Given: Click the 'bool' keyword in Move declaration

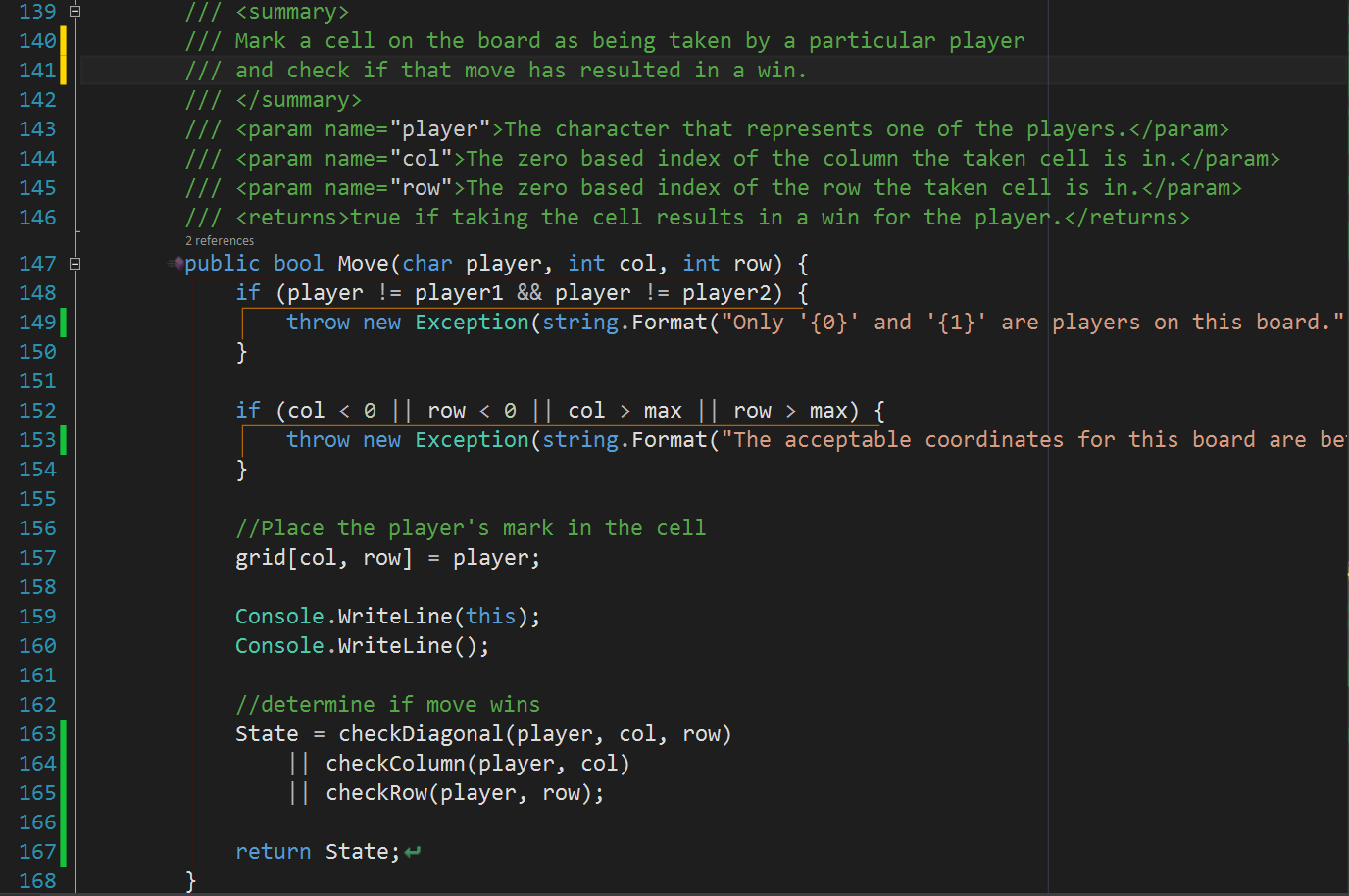Looking at the screenshot, I should click(298, 263).
